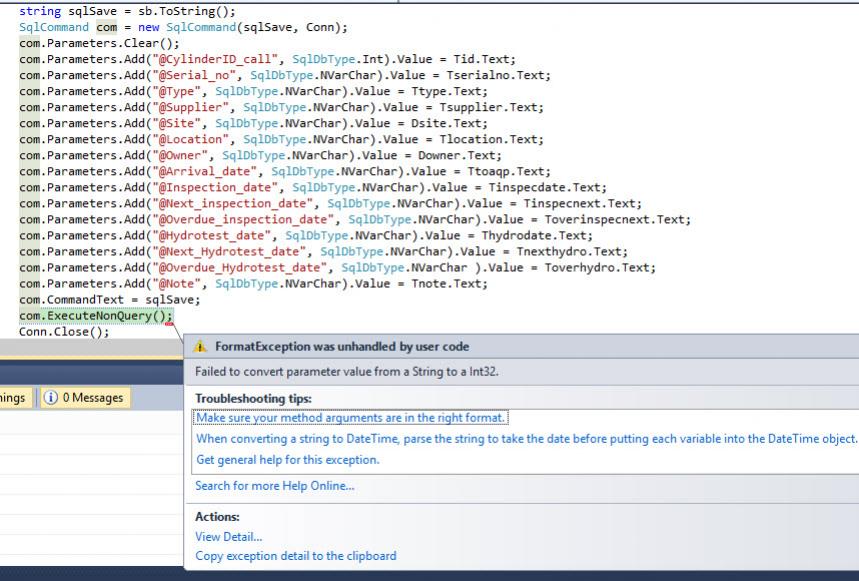The image size is (859, 581).
Task: Click "Get general help for this exception"
Action: coord(287,460)
